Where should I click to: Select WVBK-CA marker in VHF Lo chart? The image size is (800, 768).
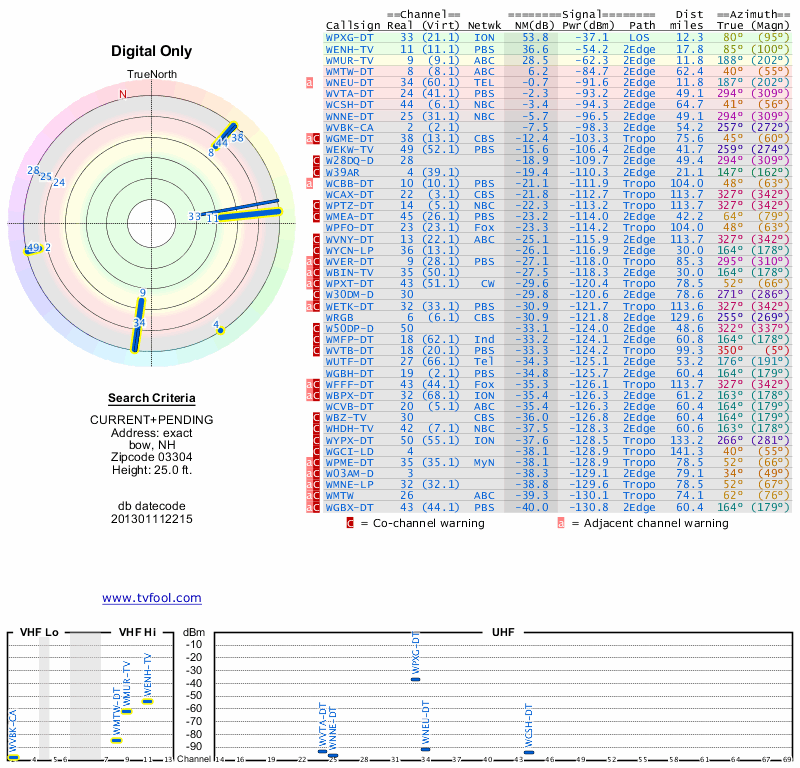click(13, 757)
